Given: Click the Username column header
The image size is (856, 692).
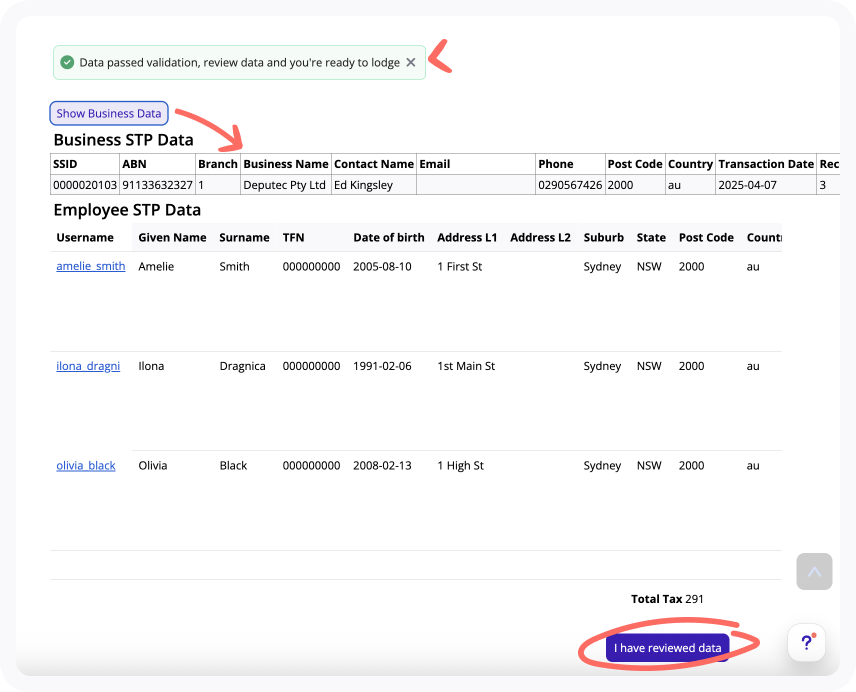Looking at the screenshot, I should (x=85, y=237).
